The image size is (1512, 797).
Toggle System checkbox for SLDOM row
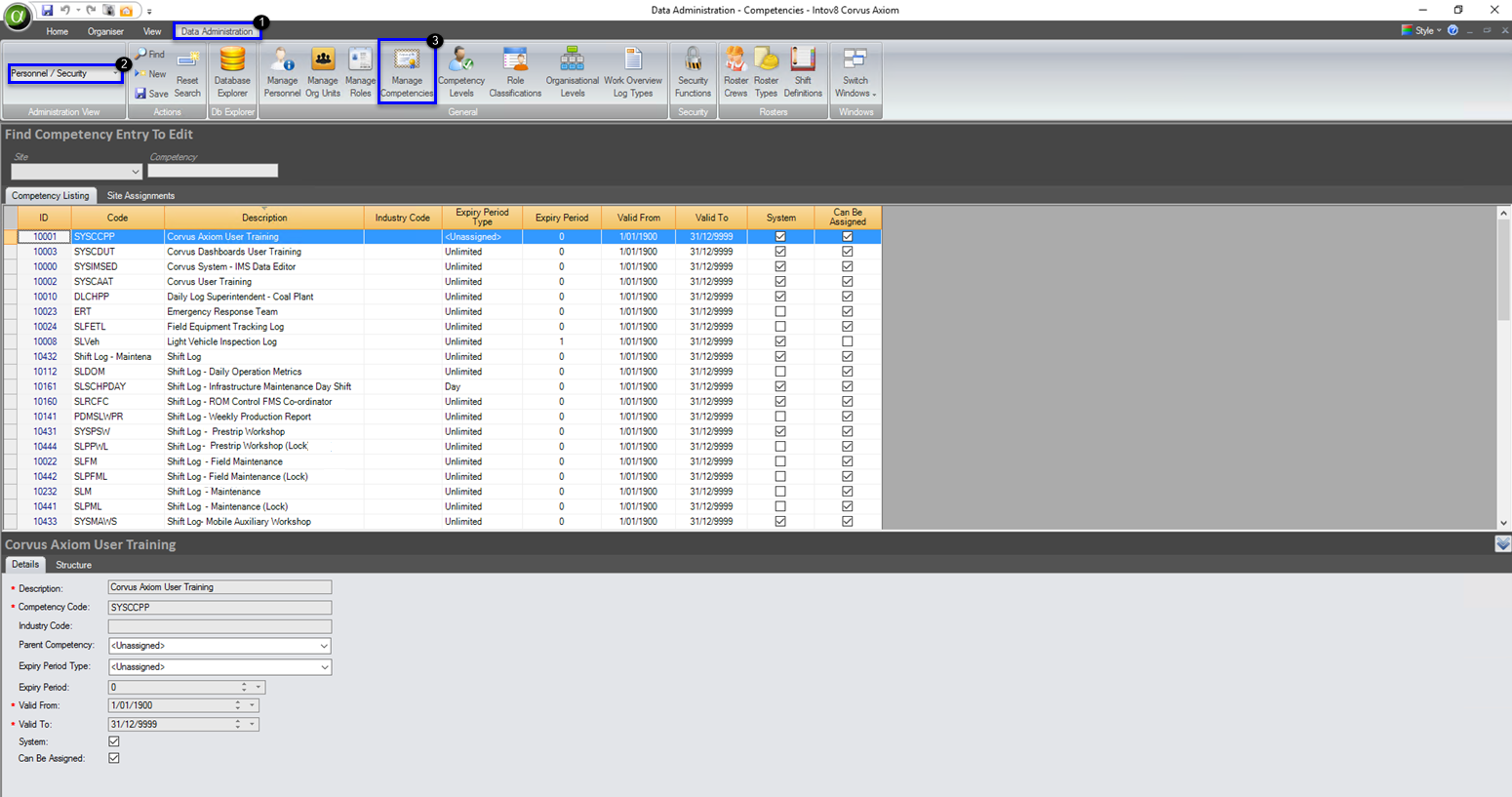coord(780,372)
